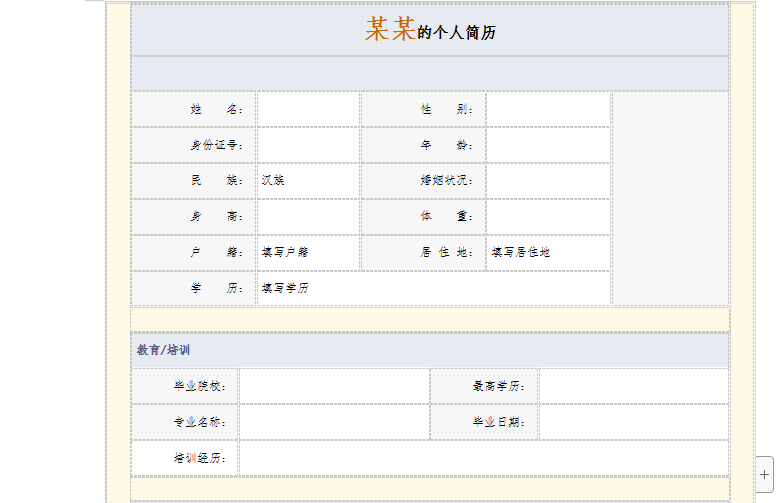Click the 最高学历 label
The width and height of the screenshot is (778, 503).
499,386
